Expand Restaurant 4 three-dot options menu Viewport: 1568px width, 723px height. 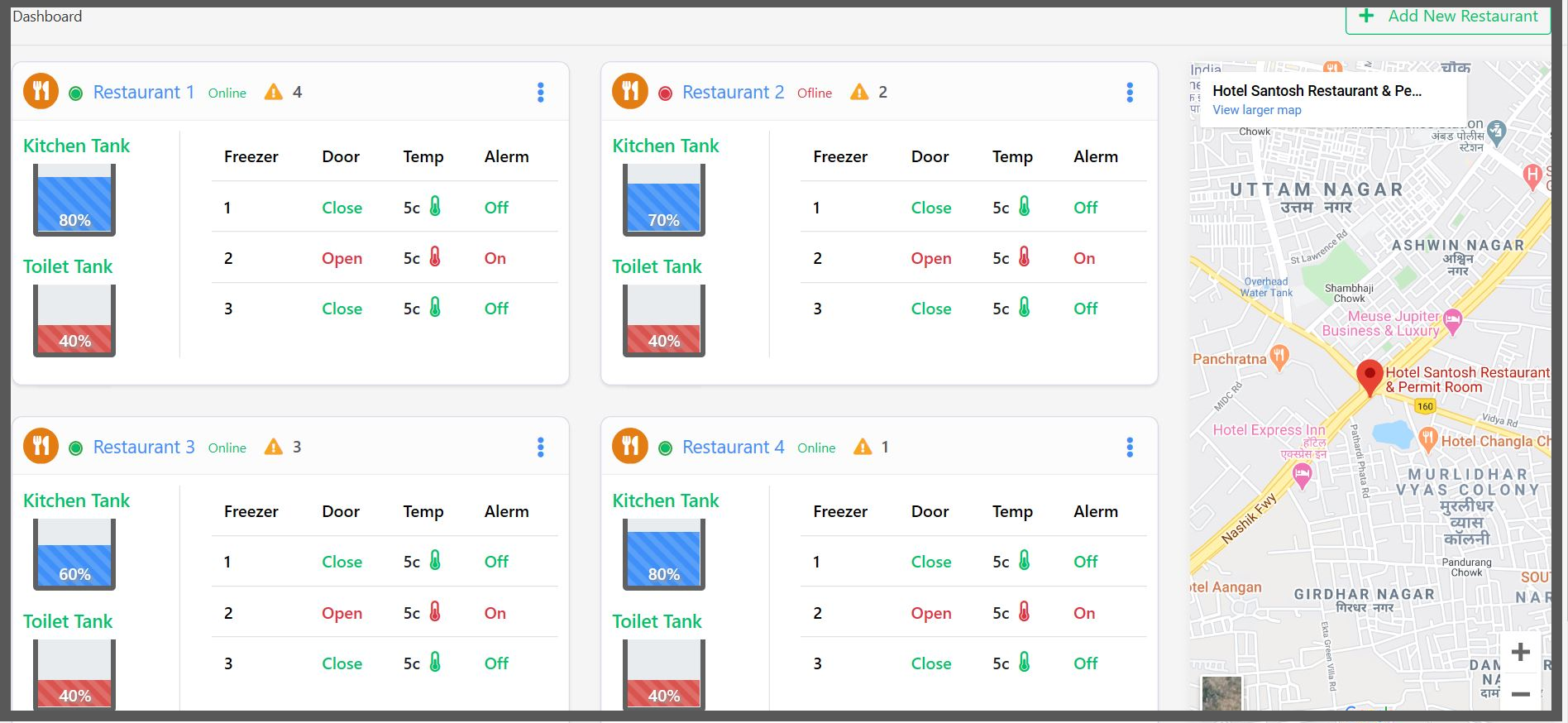[x=1130, y=447]
